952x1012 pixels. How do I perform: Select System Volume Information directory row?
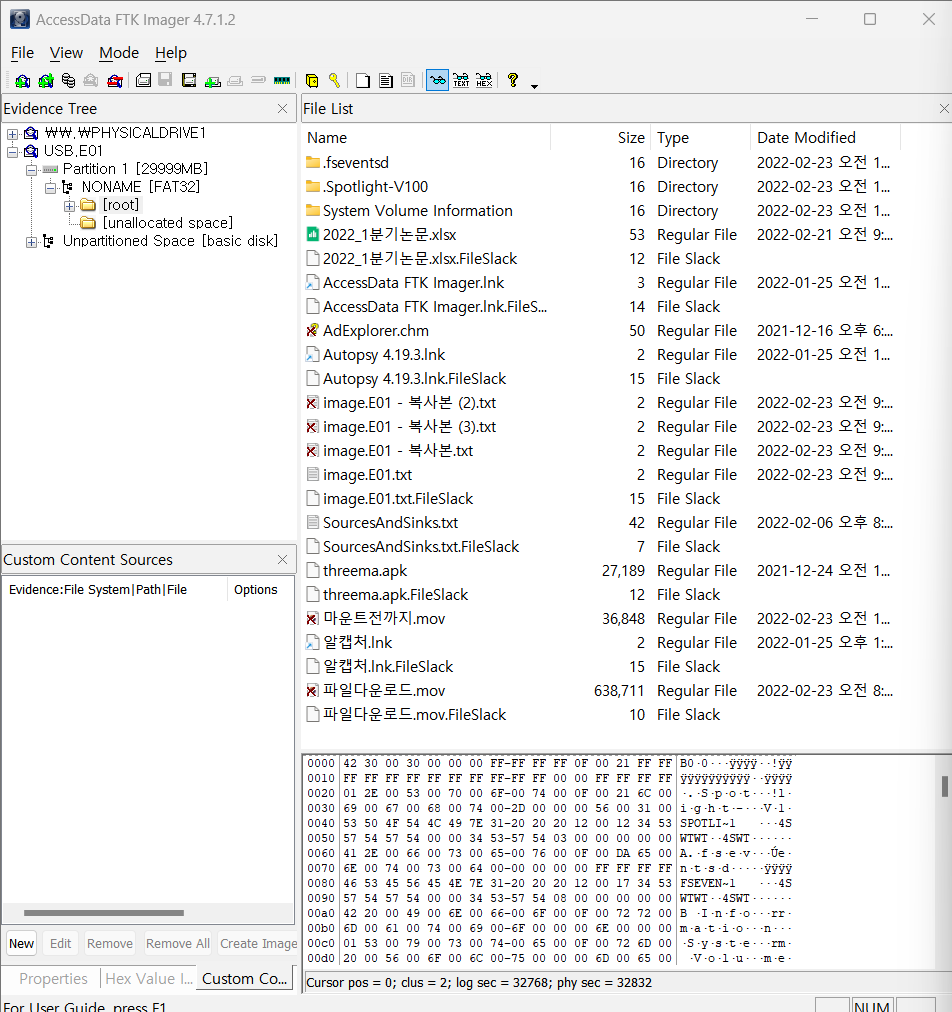600,210
